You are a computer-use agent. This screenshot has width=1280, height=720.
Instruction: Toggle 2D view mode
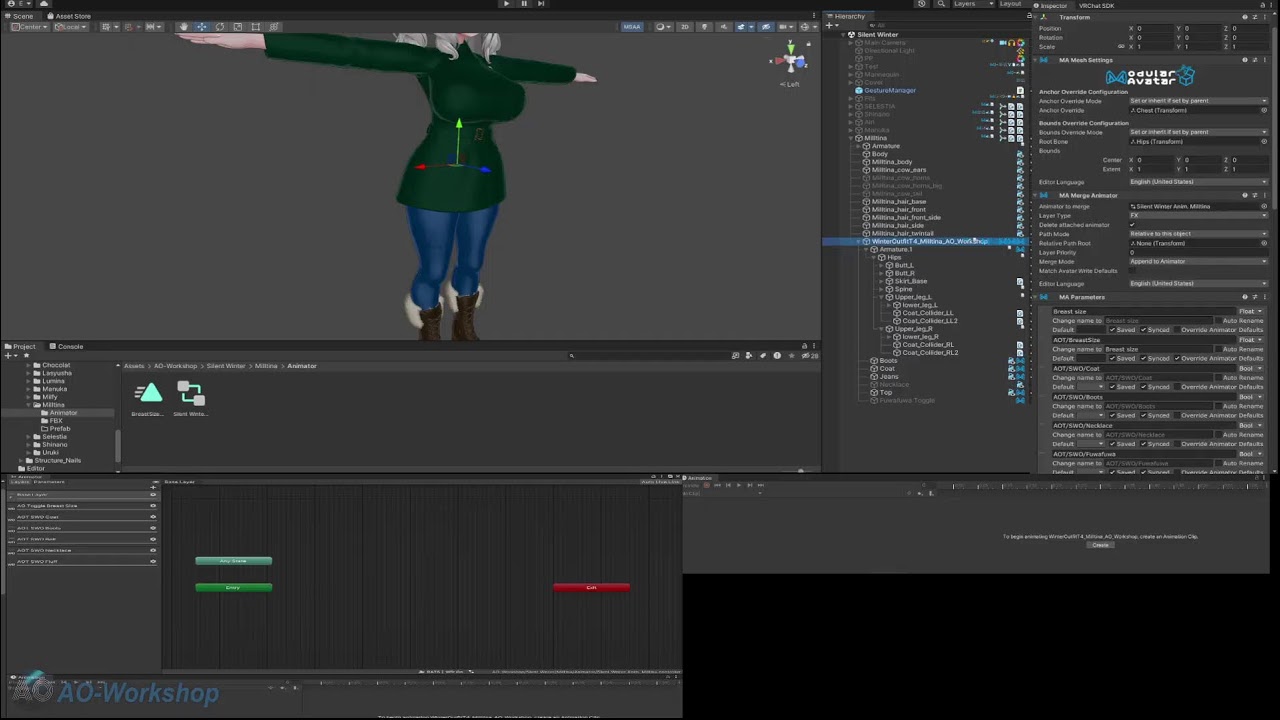[685, 27]
